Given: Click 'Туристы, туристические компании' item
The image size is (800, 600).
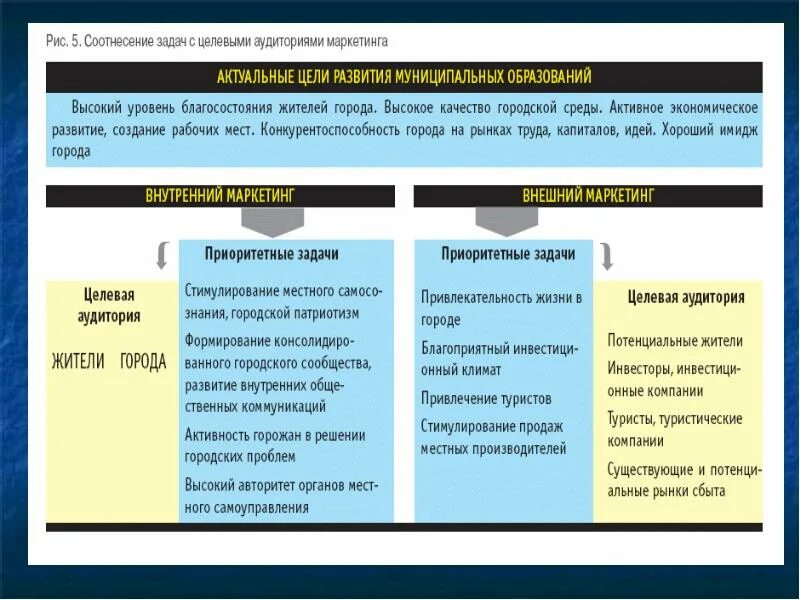Looking at the screenshot, I should point(674,430).
